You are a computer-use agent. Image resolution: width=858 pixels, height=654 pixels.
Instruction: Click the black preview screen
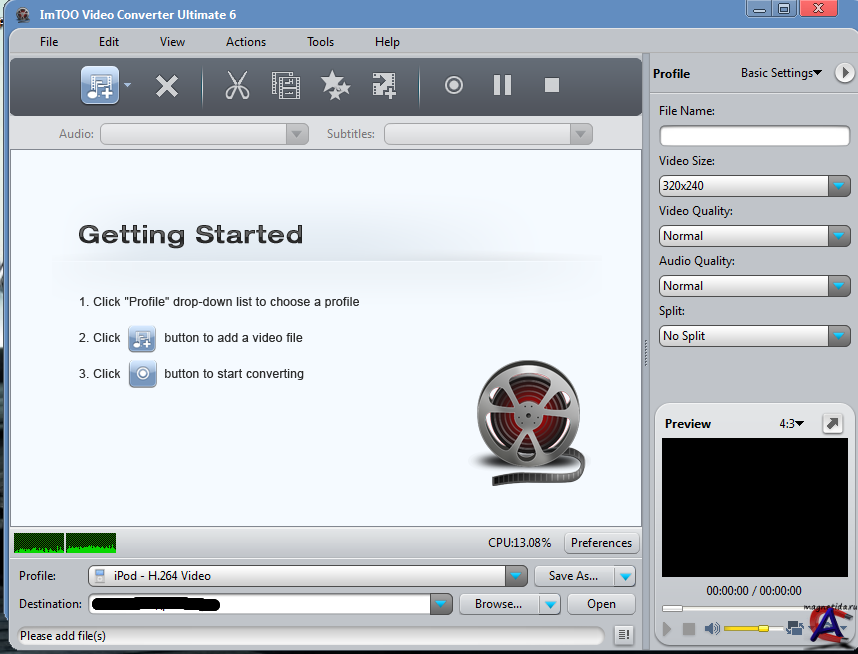[x=755, y=507]
